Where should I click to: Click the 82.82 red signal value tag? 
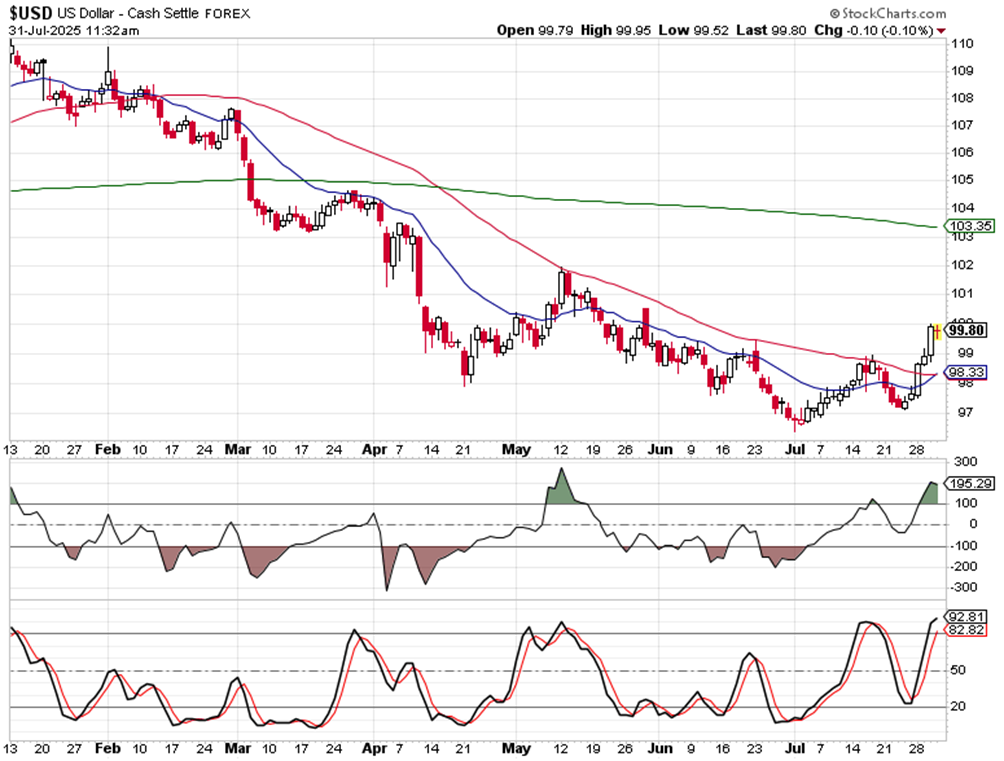[x=970, y=630]
